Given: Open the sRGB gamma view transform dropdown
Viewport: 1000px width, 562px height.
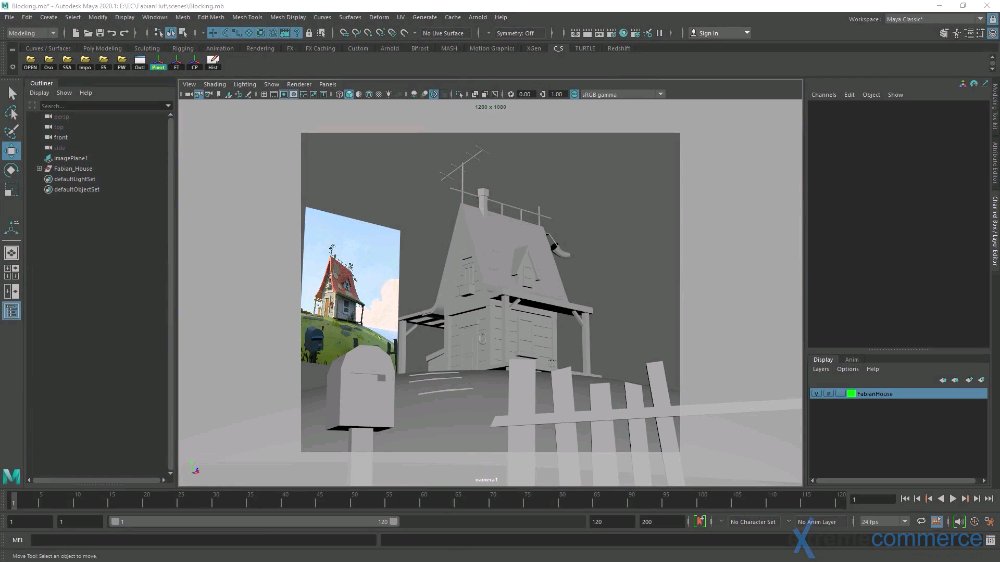Looking at the screenshot, I should point(622,94).
